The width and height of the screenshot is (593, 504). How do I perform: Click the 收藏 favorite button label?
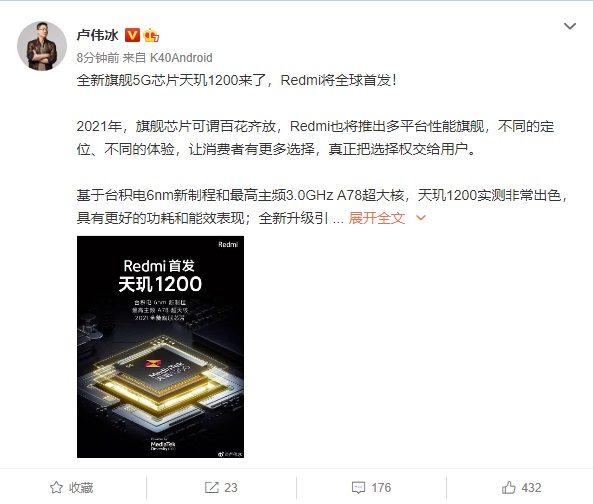tap(81, 487)
